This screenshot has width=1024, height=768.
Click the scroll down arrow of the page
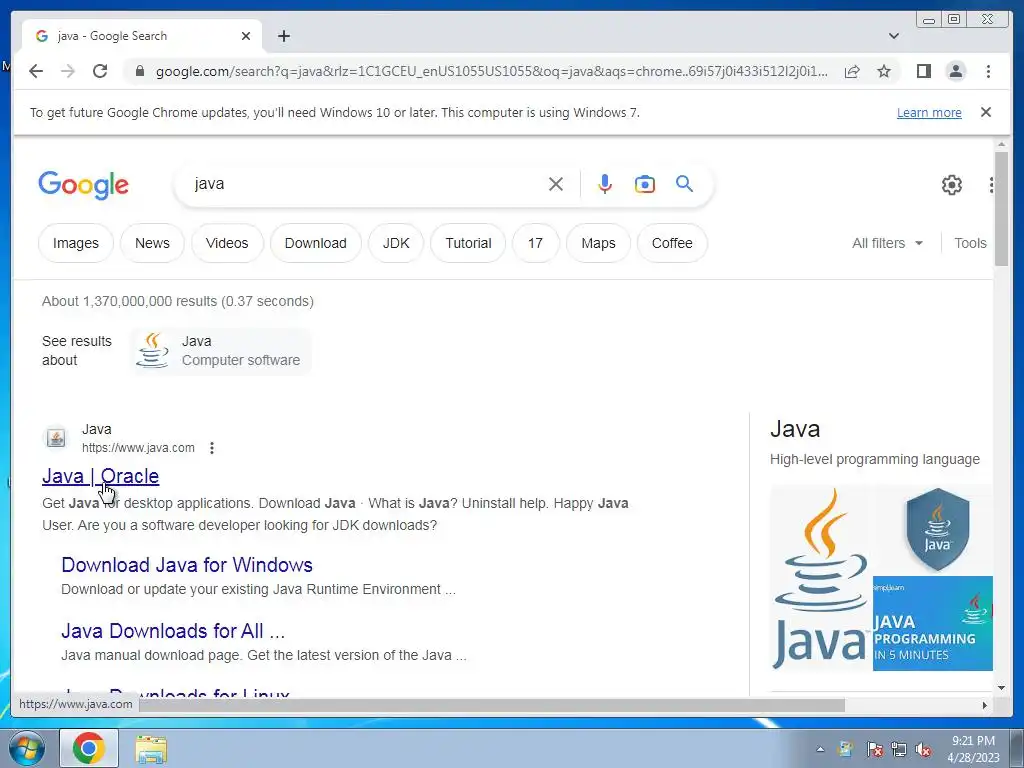[x=1001, y=688]
